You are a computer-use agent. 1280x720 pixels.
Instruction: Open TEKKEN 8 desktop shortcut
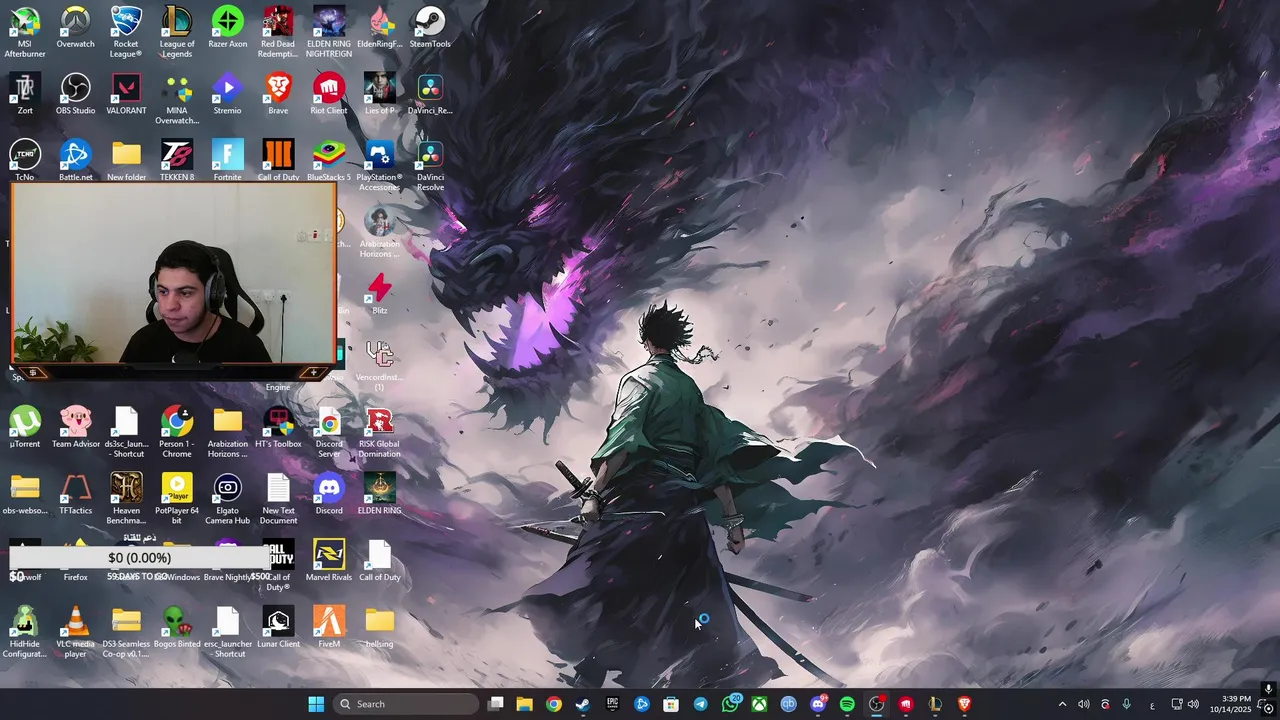tap(177, 161)
